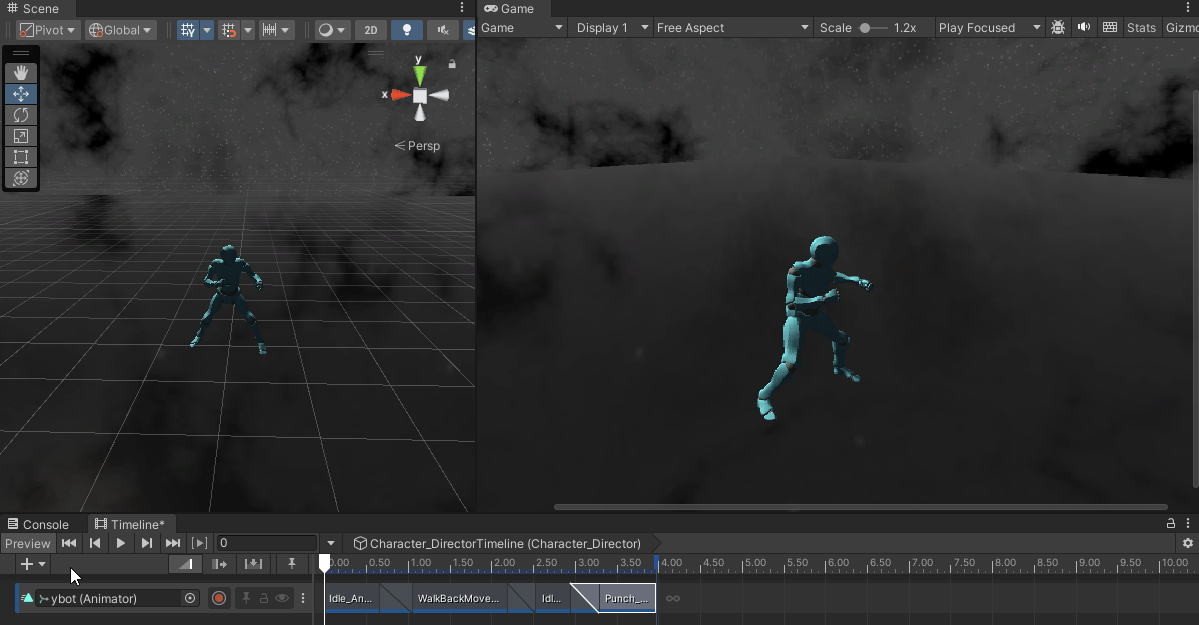Select the Move tool in the Scene toolbar
Image resolution: width=1199 pixels, height=625 pixels.
click(x=21, y=93)
